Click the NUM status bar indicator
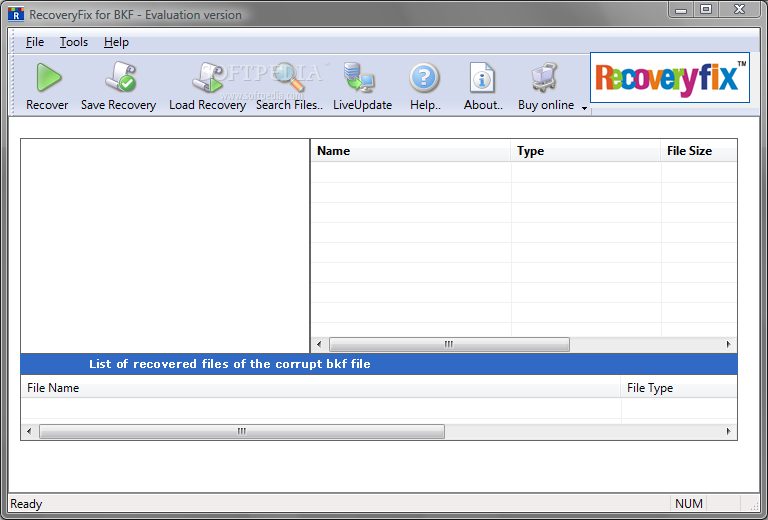768x520 pixels. tap(689, 504)
